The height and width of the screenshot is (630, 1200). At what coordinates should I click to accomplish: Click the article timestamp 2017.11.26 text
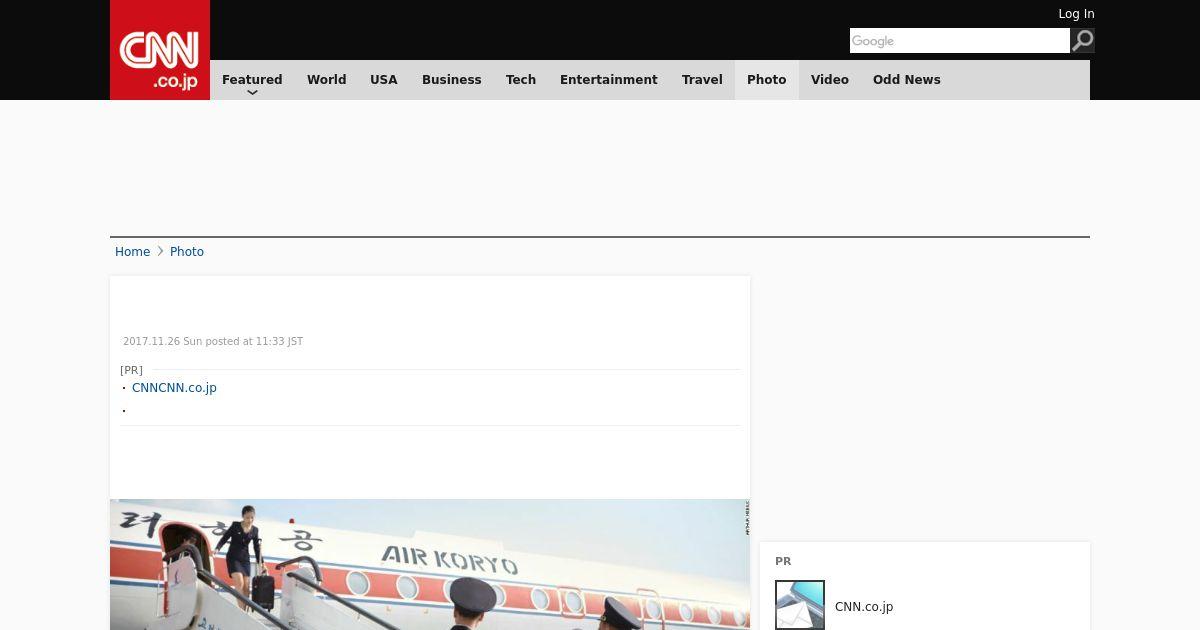pyautogui.click(x=213, y=342)
